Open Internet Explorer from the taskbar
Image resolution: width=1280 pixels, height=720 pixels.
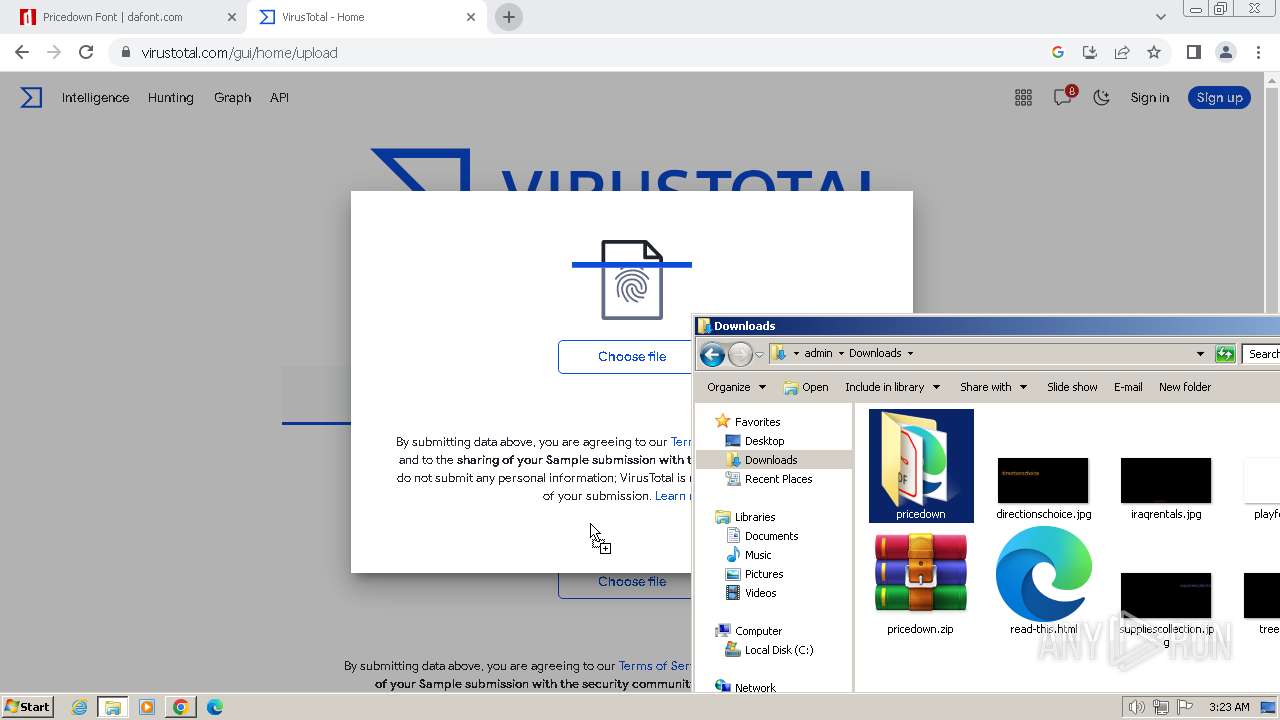pos(79,707)
